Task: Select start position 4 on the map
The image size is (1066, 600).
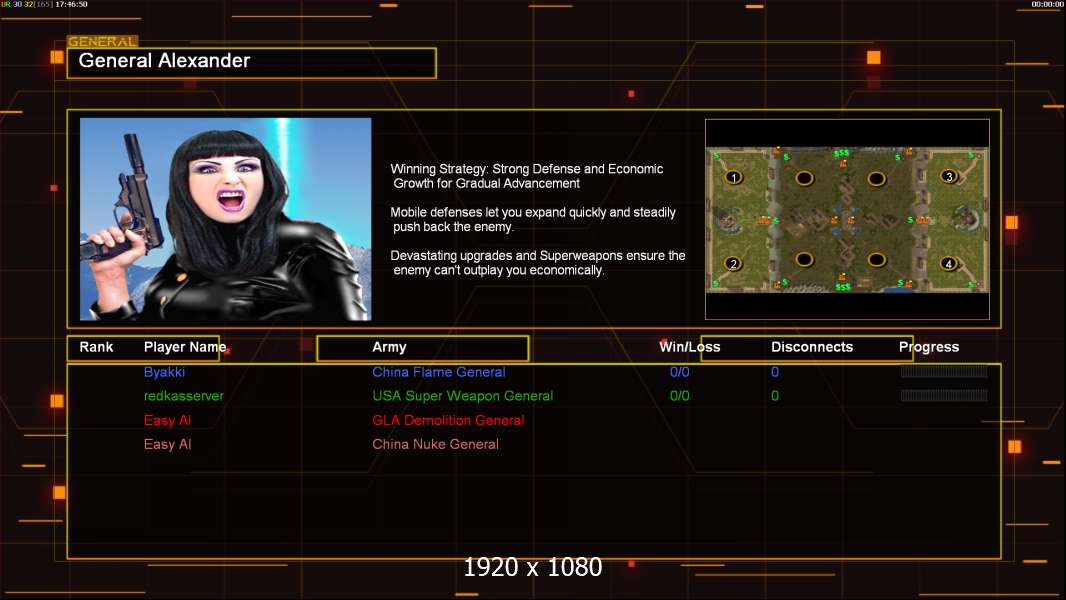Action: [948, 264]
